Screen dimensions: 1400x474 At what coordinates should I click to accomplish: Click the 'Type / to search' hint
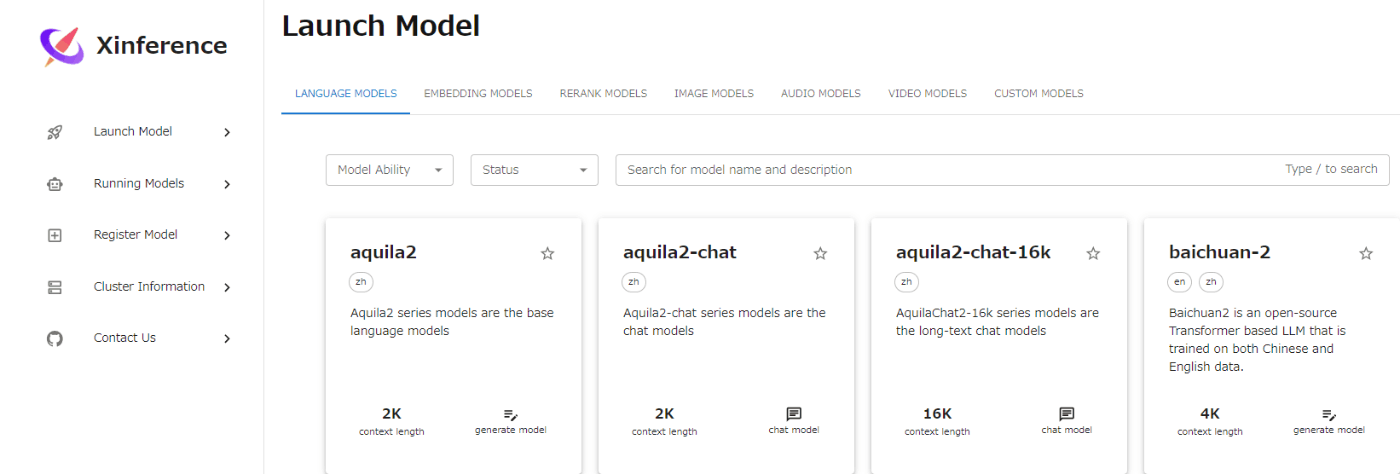pyautogui.click(x=1331, y=169)
